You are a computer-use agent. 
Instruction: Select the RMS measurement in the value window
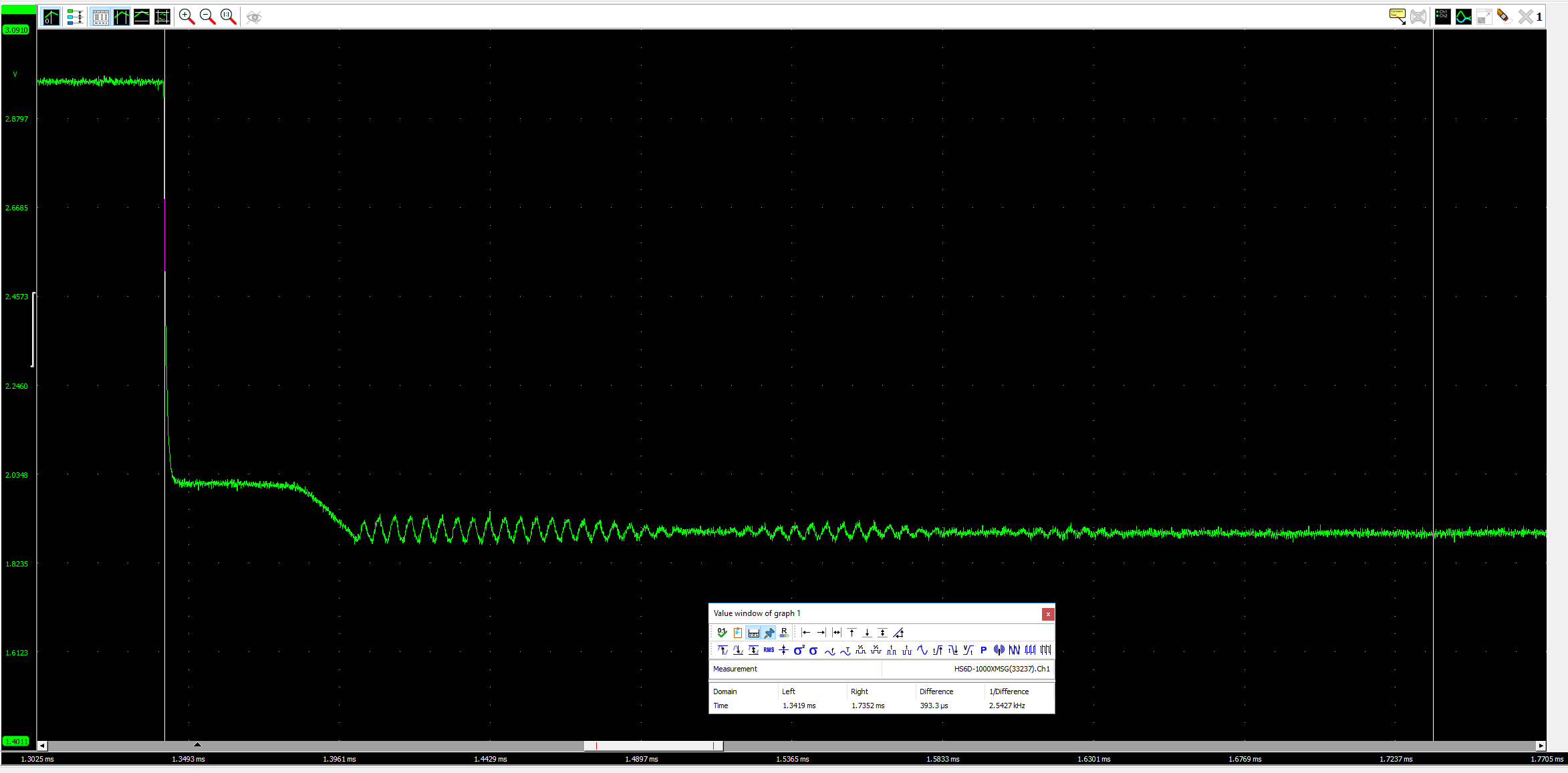(769, 649)
